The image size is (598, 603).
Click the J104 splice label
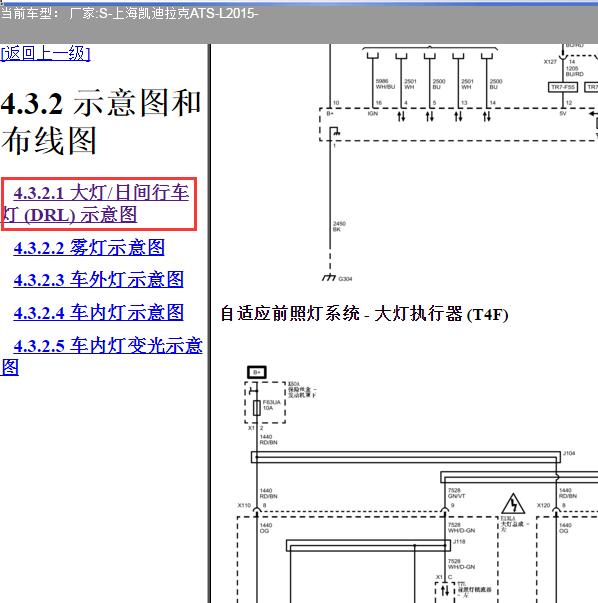(x=569, y=453)
